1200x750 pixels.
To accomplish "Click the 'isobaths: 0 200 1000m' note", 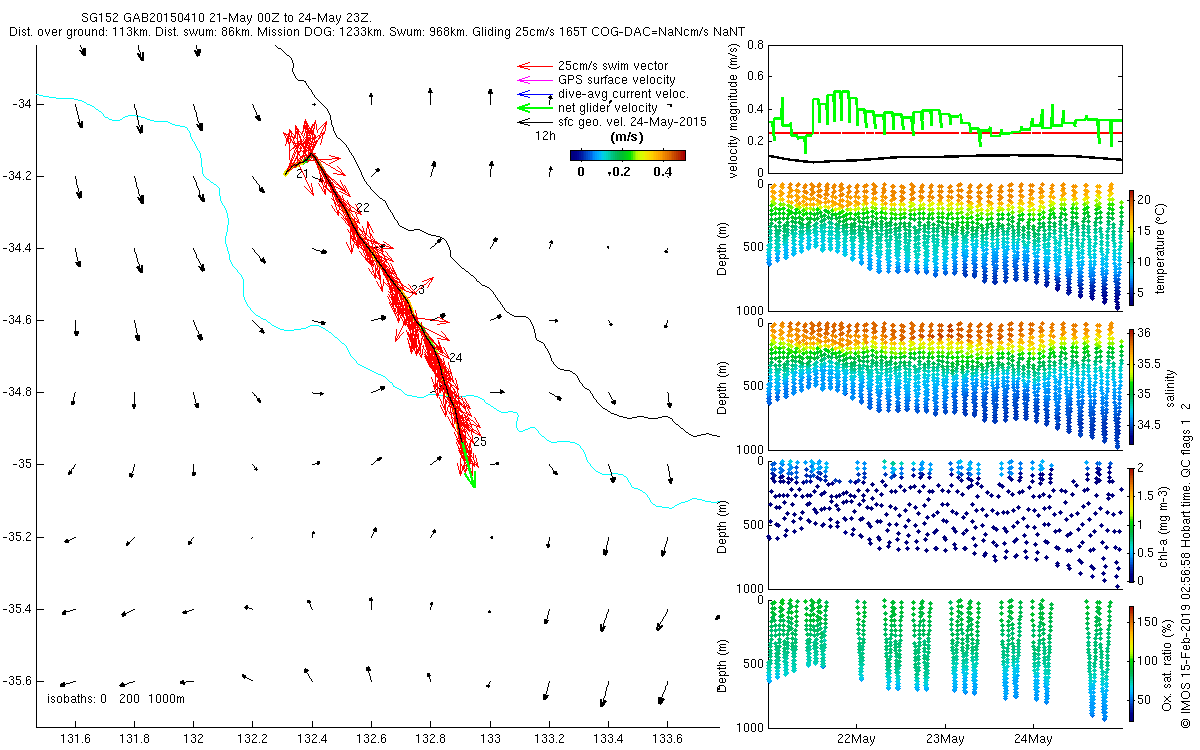I will (116, 698).
